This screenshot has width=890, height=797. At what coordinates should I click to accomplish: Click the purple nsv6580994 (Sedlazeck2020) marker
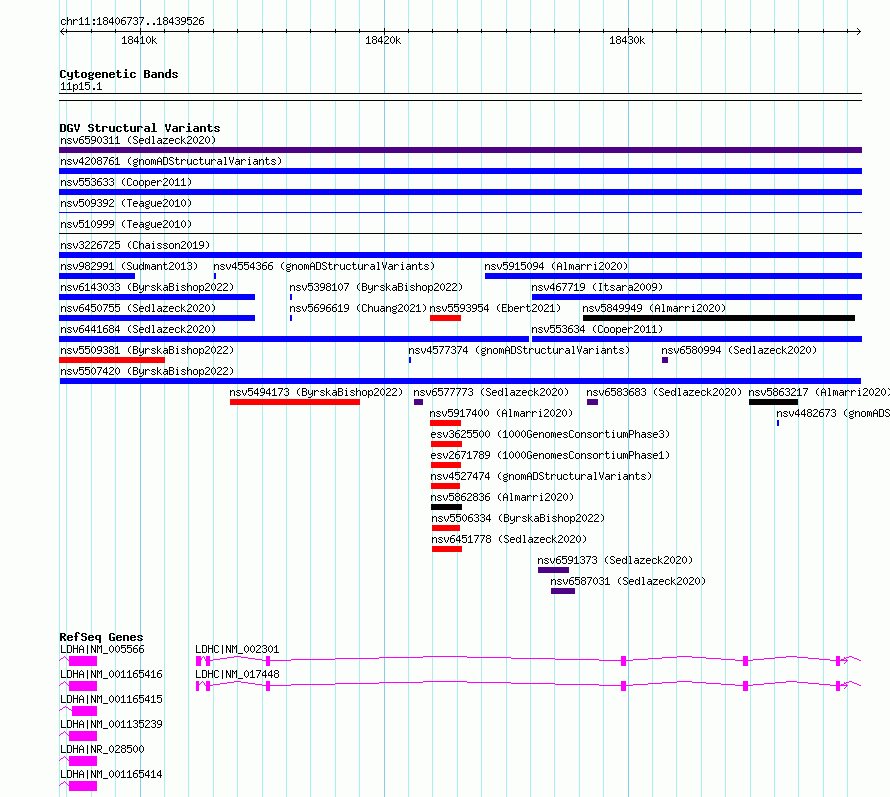(x=665, y=360)
